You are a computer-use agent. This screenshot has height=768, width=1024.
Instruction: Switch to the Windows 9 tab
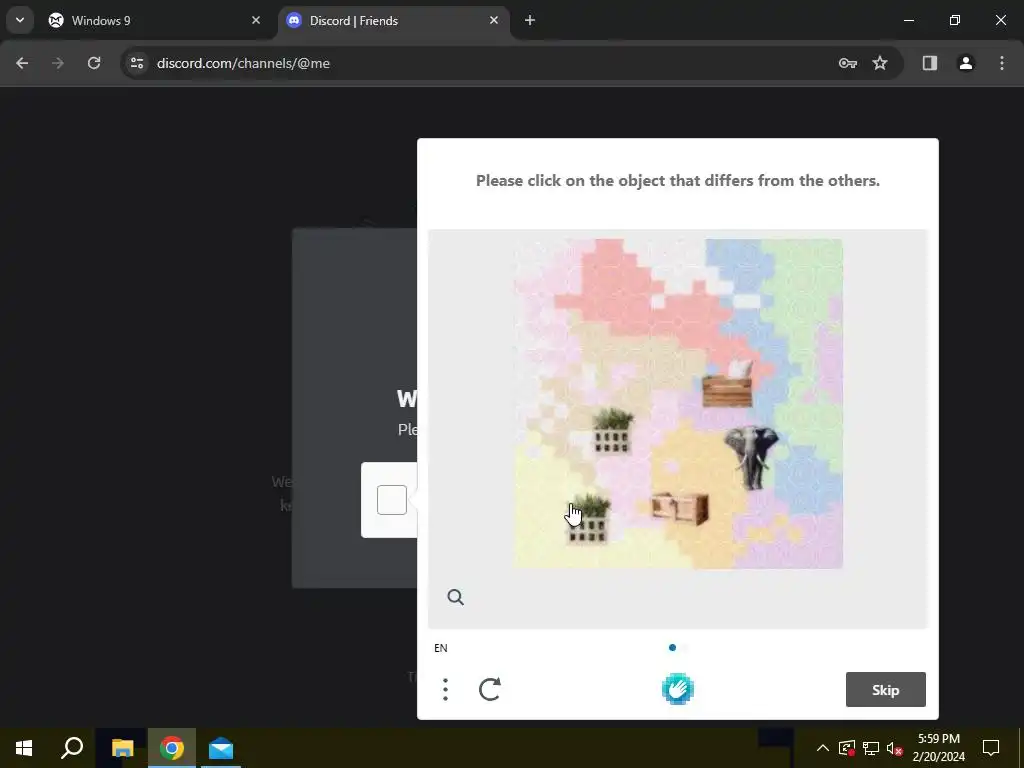154,21
